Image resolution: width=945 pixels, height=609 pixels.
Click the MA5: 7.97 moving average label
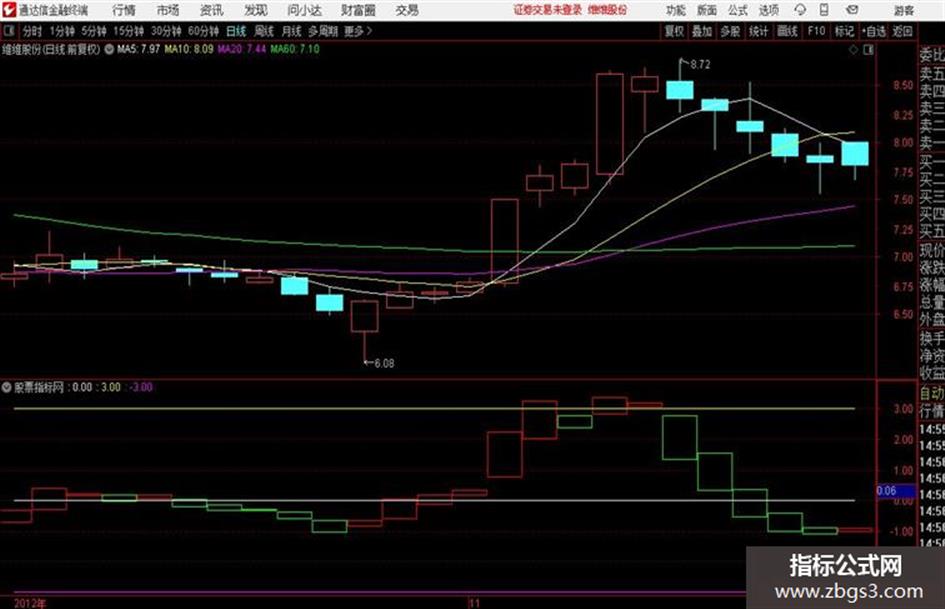tap(139, 49)
